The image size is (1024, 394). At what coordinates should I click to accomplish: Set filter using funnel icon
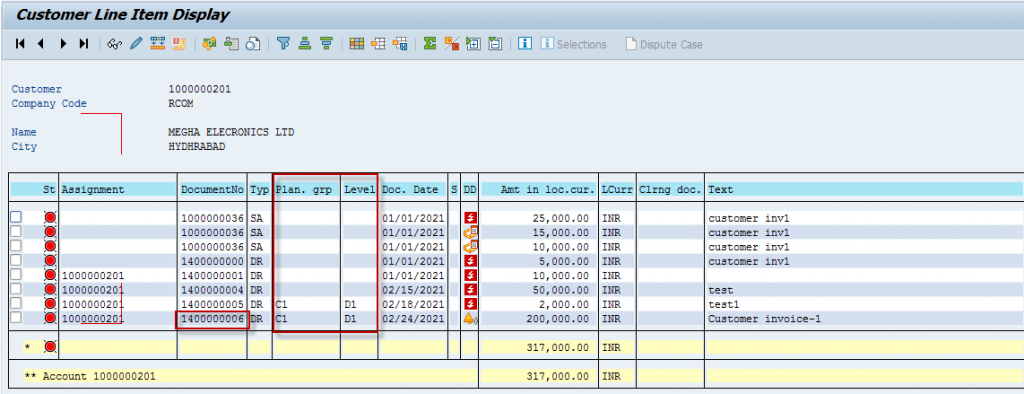click(283, 44)
